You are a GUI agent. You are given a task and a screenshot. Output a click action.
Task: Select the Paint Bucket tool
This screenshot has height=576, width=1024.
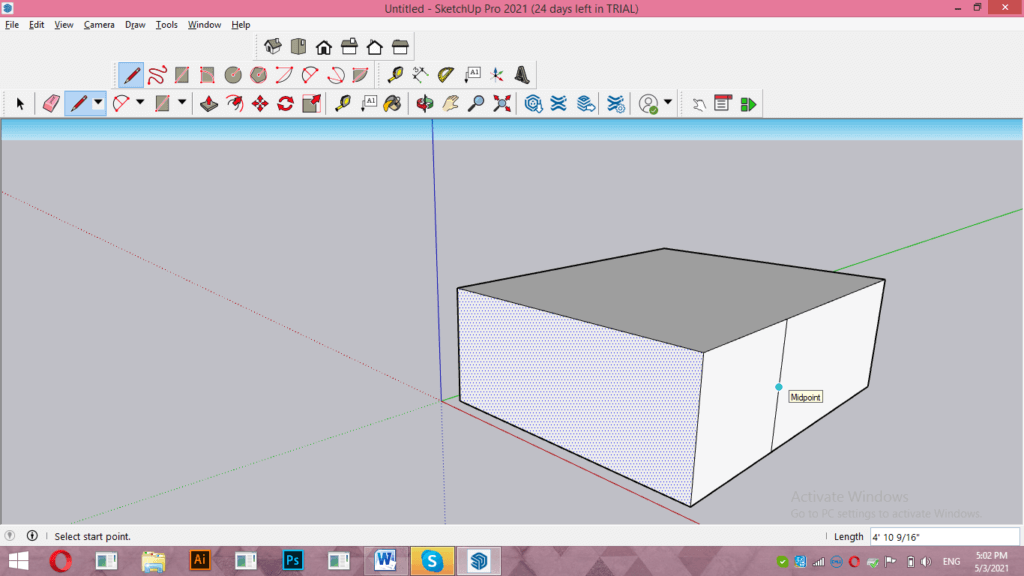[392, 103]
